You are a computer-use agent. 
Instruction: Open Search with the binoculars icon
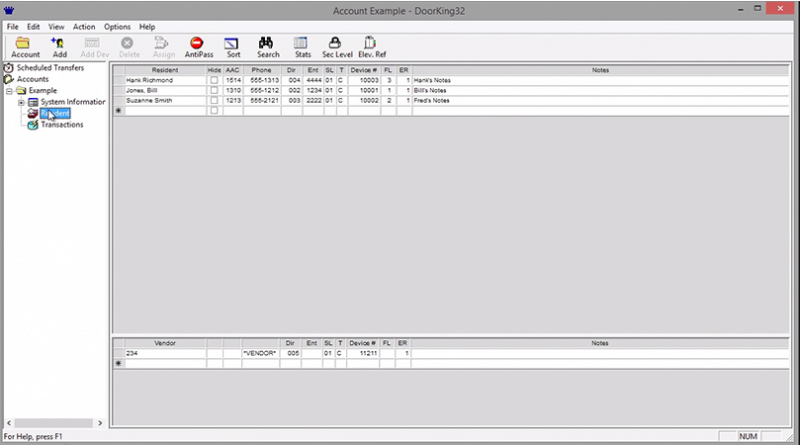coord(267,46)
